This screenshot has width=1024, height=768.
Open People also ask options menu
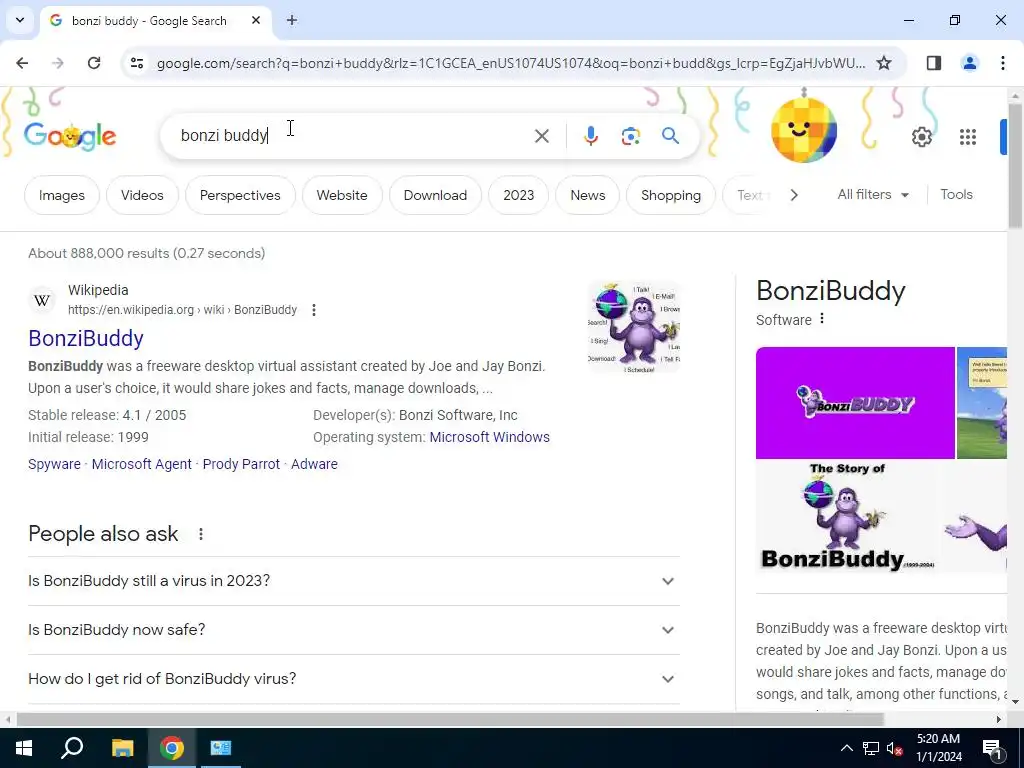(200, 534)
